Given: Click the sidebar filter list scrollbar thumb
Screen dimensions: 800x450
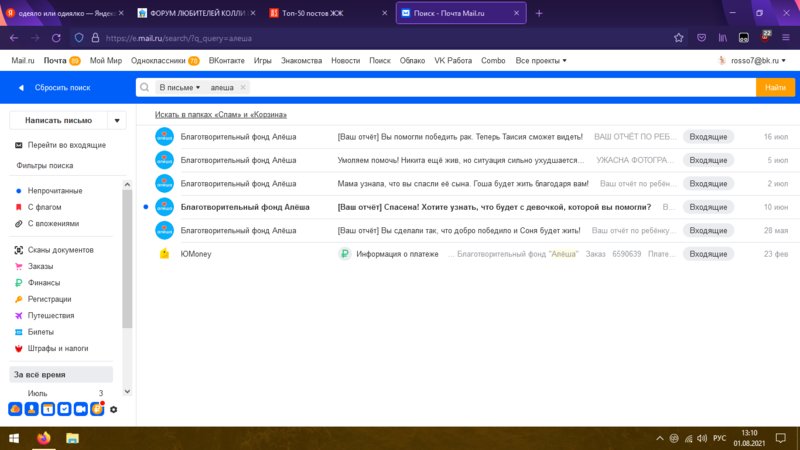Looking at the screenshot, I should coord(128,259).
